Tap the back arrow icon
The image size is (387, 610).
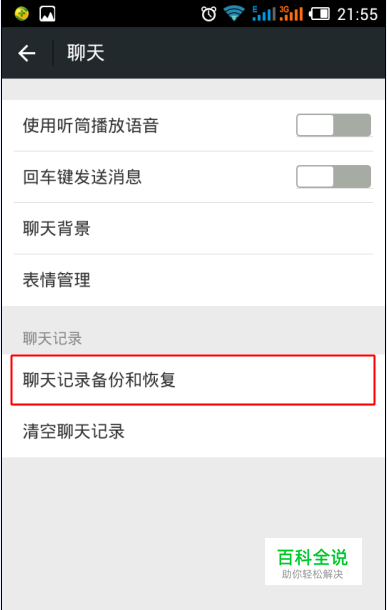click(27, 53)
